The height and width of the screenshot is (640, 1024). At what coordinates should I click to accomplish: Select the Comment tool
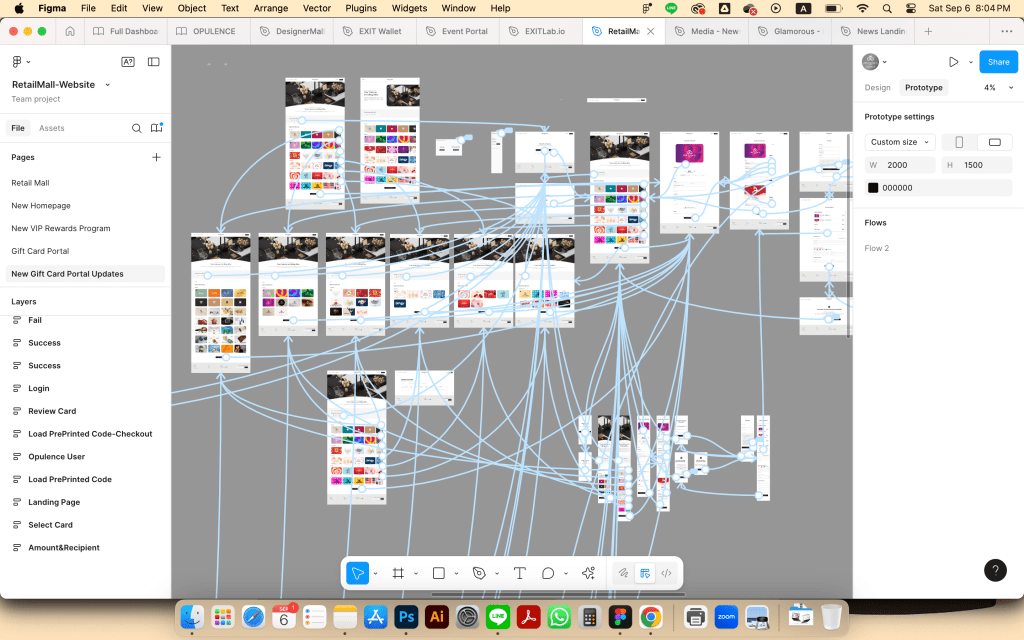tap(548, 573)
